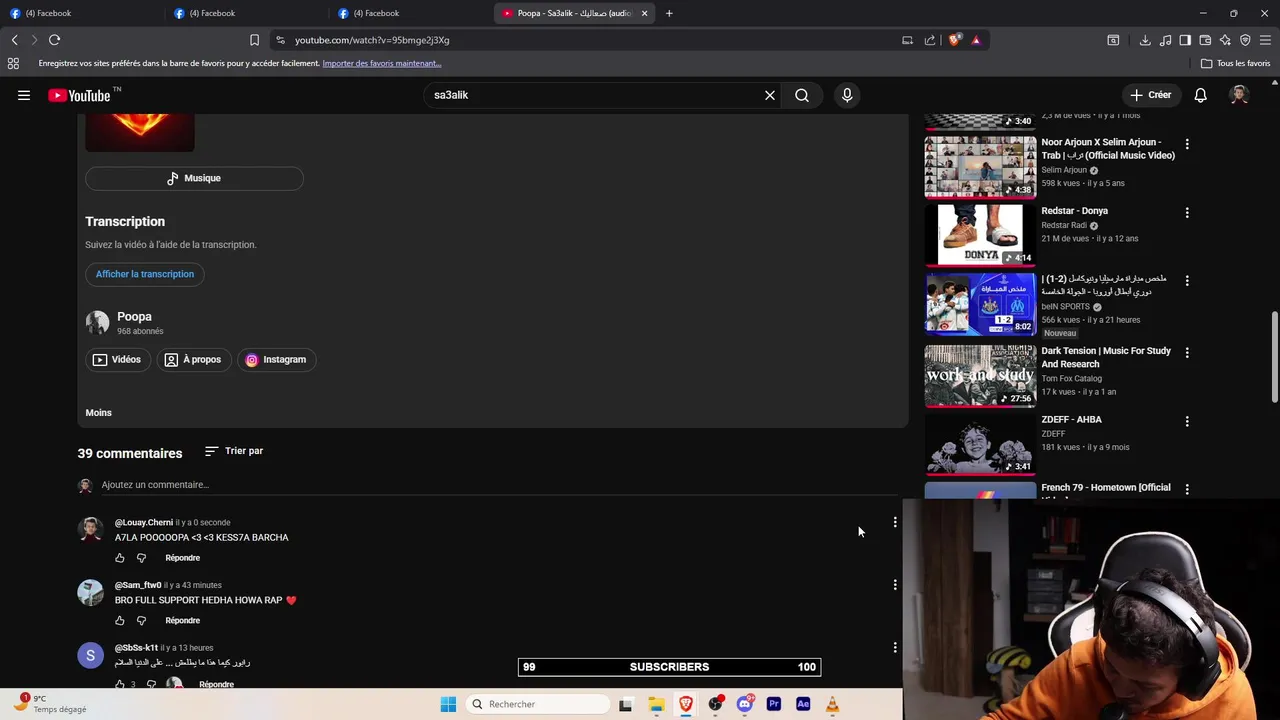This screenshot has width=1280, height=720.
Task: Open Brave Rewards triangle icon
Action: point(976,40)
